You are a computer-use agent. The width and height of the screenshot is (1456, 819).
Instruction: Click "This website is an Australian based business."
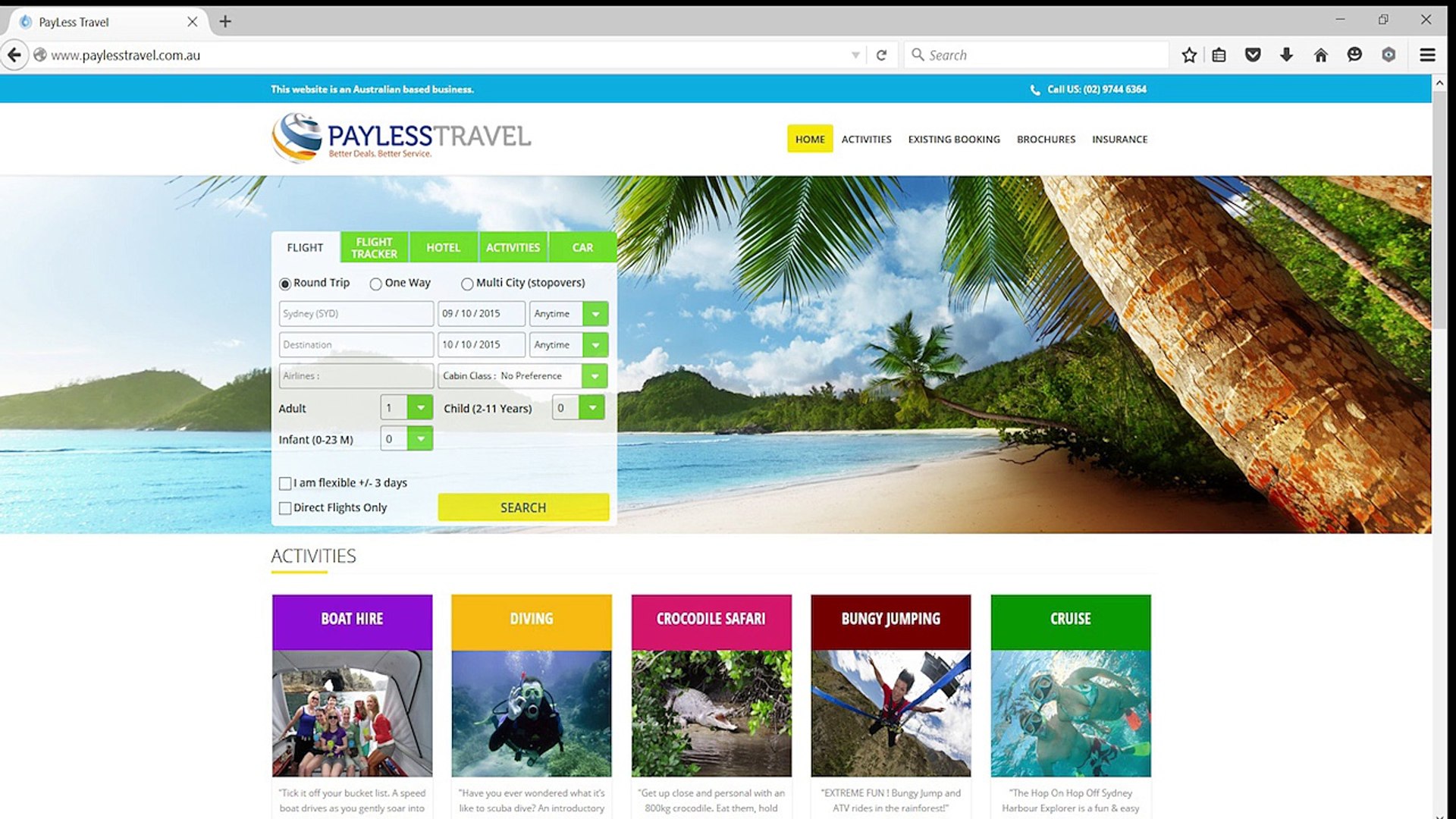(372, 89)
